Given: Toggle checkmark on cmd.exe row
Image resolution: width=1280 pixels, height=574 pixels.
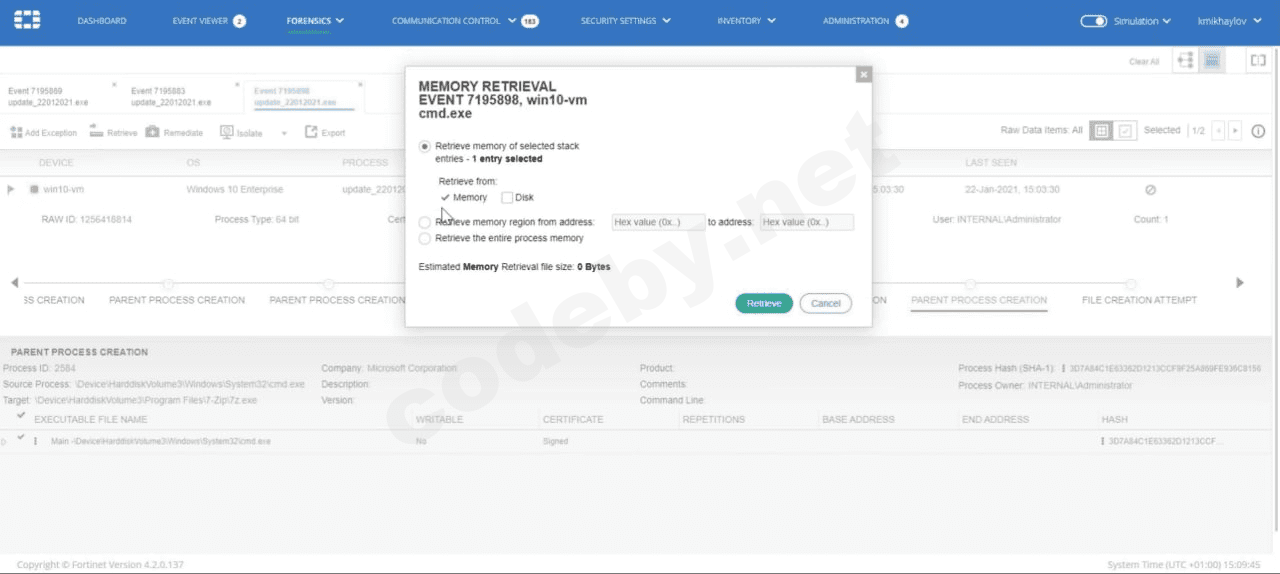Looking at the screenshot, I should (21, 437).
